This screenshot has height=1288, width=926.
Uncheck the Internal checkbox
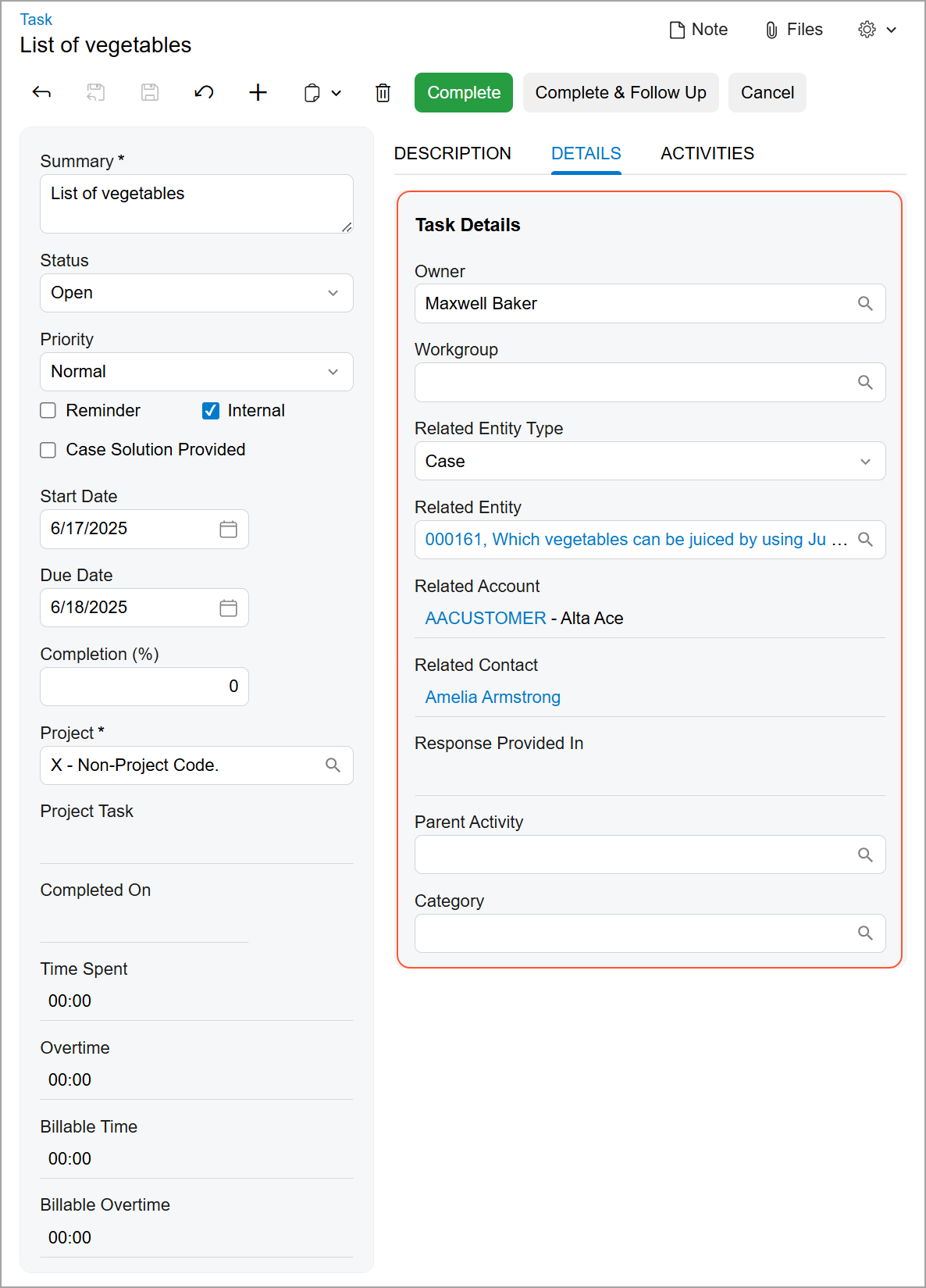211,411
